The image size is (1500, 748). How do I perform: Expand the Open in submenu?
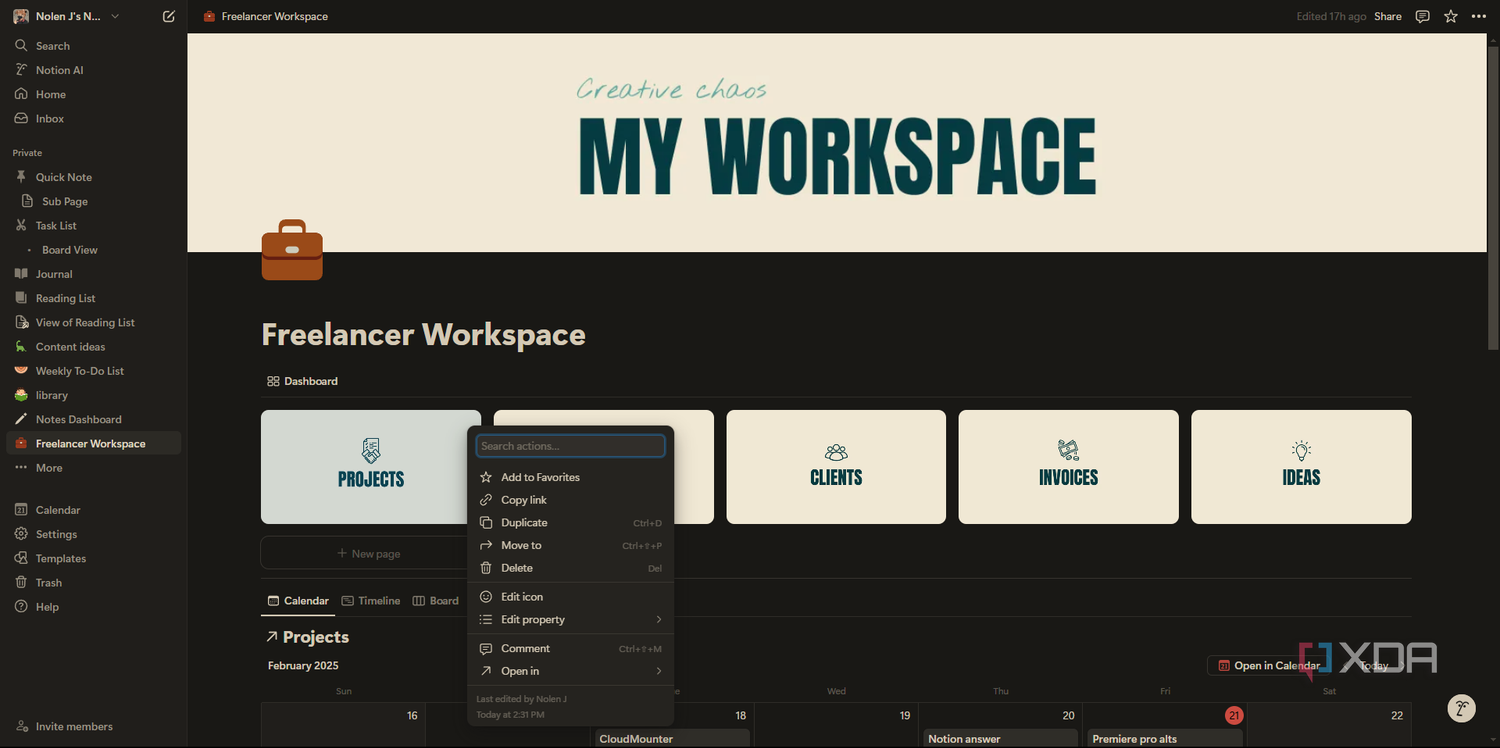tap(570, 671)
